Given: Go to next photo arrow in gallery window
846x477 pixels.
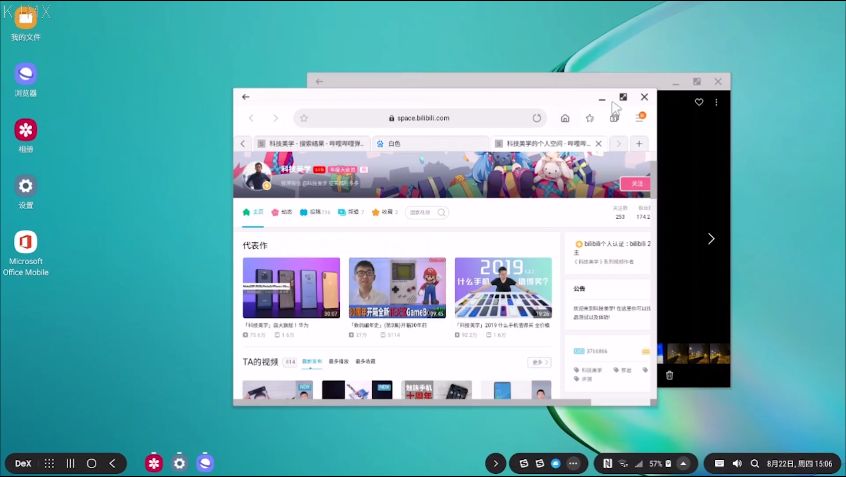Looking at the screenshot, I should coord(711,238).
